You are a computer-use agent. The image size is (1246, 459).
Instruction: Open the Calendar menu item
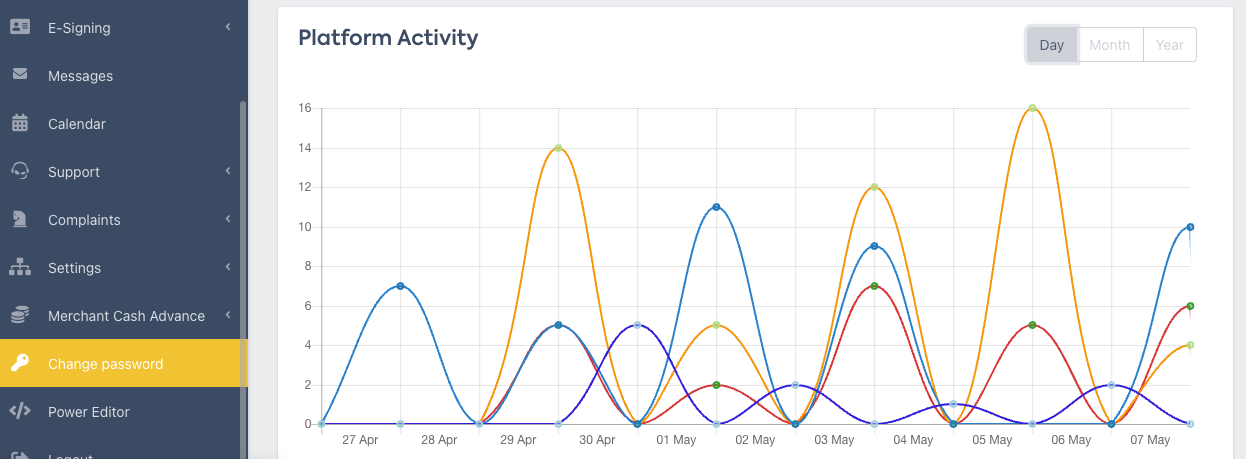[x=77, y=124]
